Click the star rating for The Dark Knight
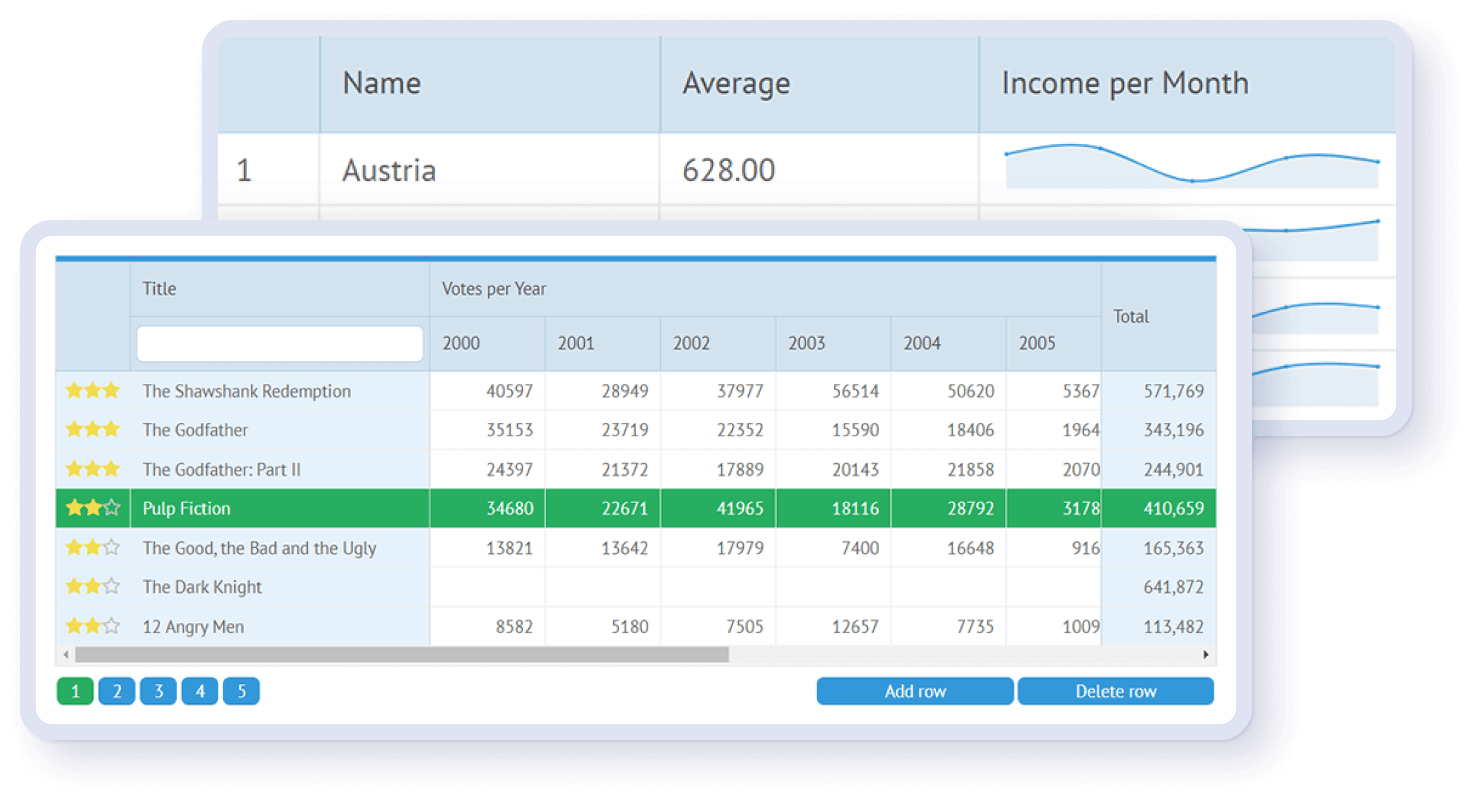The width and height of the screenshot is (1472, 800). coord(92,587)
